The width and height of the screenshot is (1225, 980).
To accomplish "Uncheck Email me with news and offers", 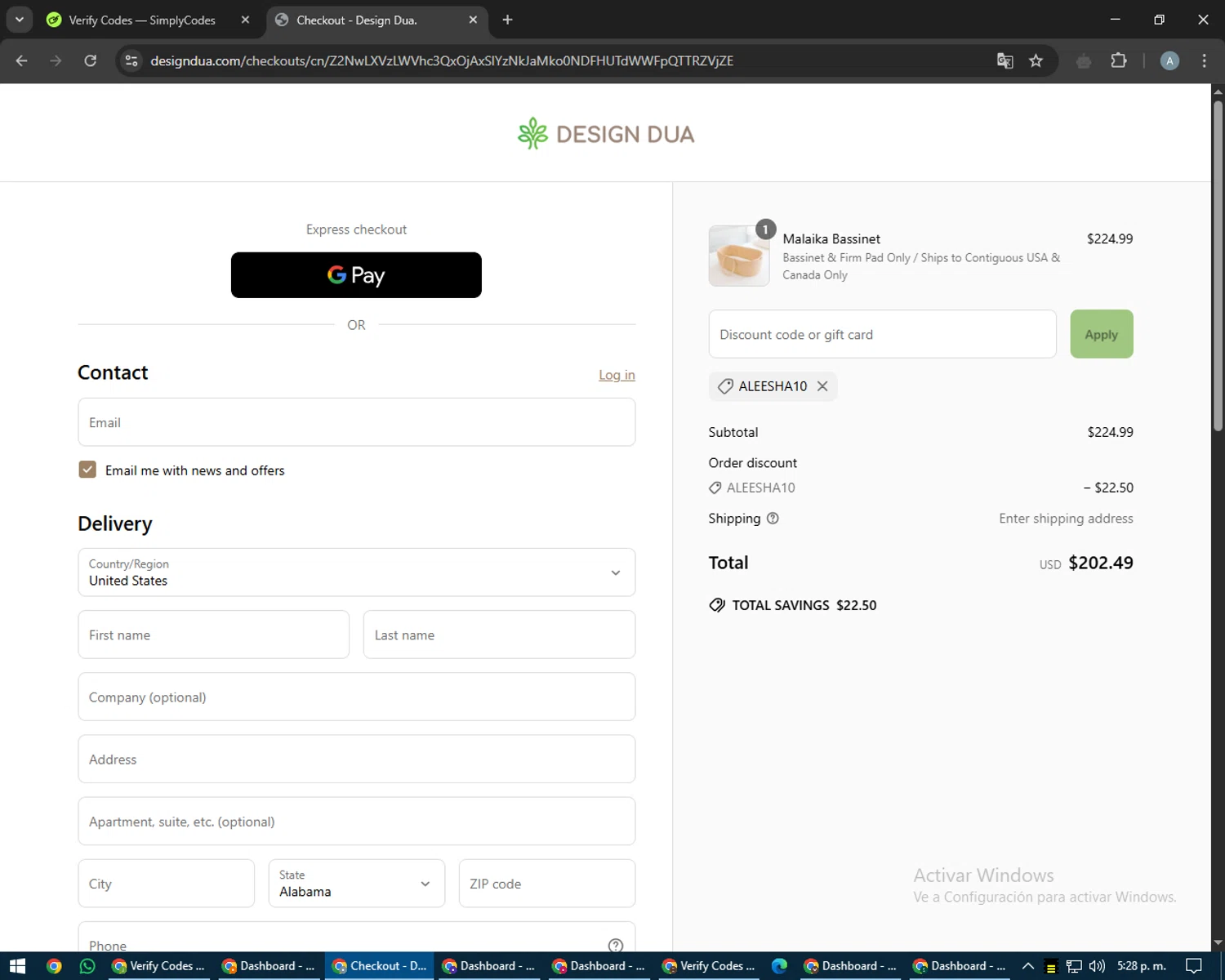I will (87, 470).
